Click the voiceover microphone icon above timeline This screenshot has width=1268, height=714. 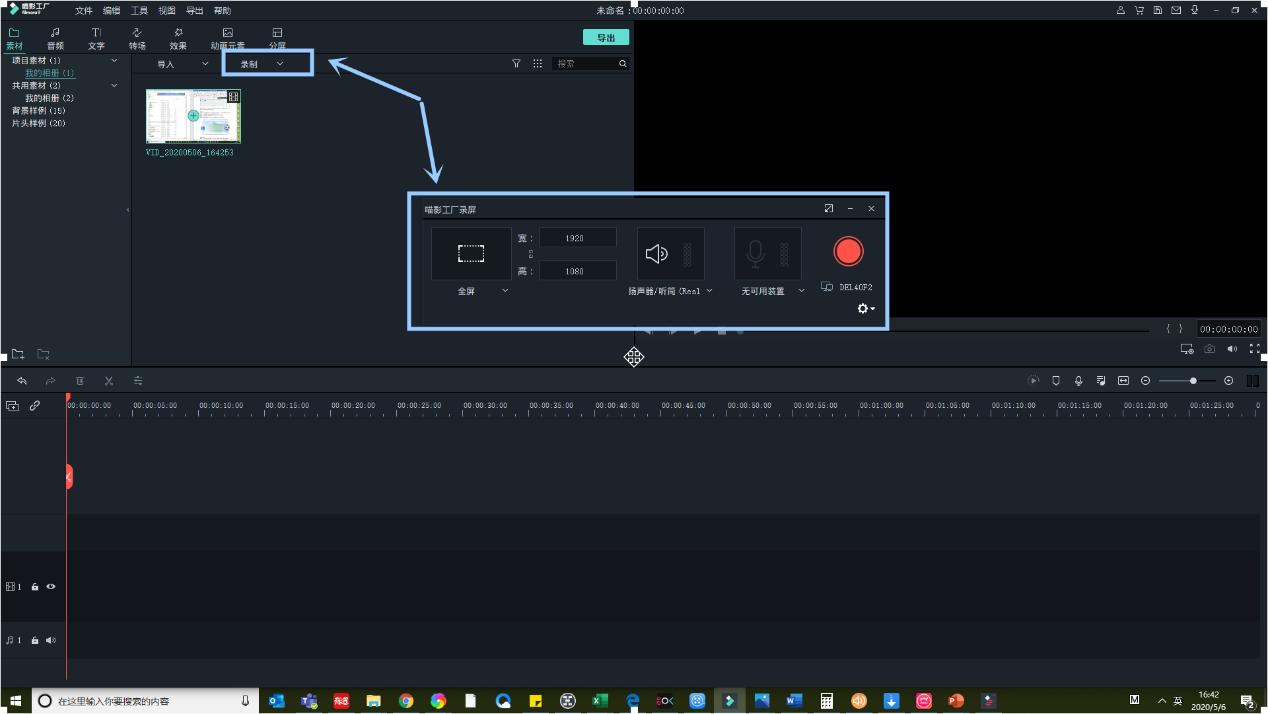point(1078,381)
